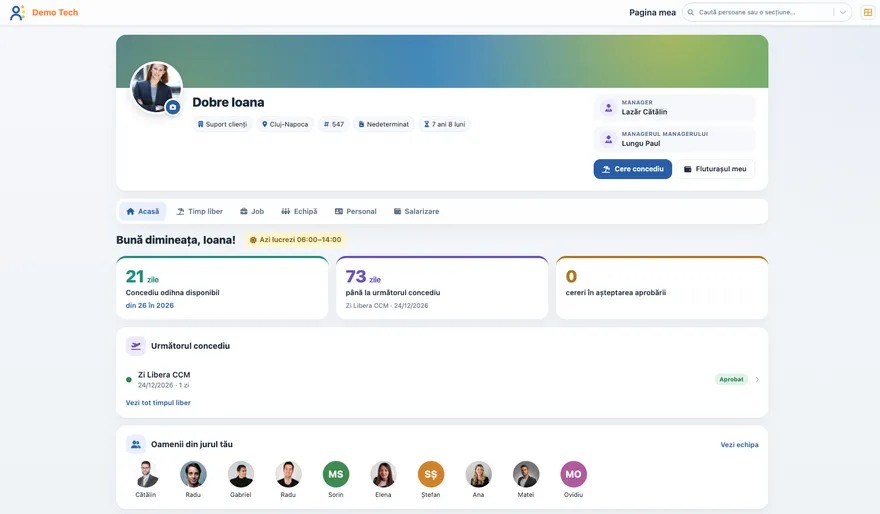Open the Timp liber tab
The height and width of the screenshot is (514, 880).
pos(200,212)
